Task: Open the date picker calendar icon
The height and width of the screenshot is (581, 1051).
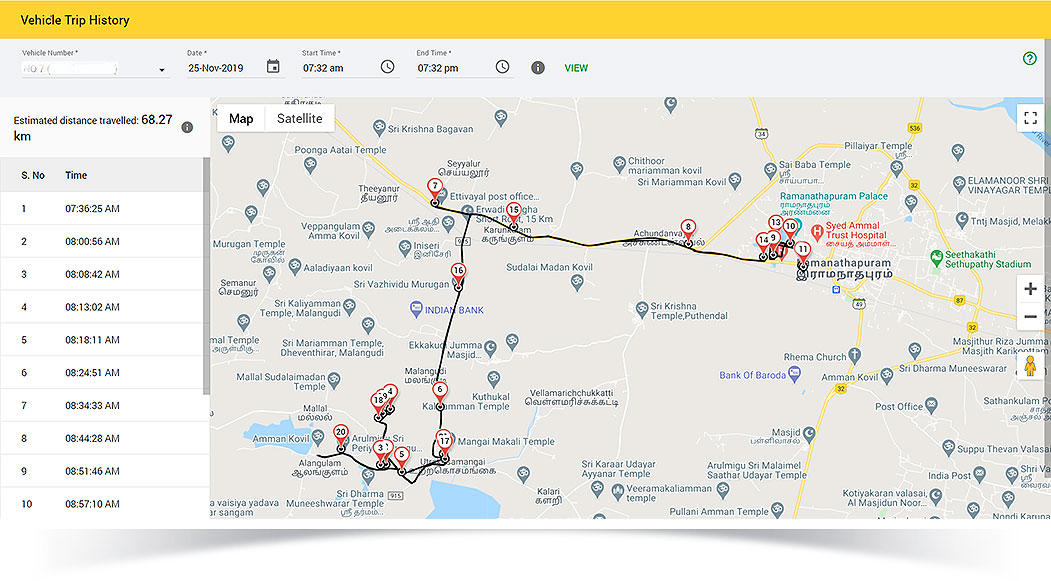Action: 273,67
